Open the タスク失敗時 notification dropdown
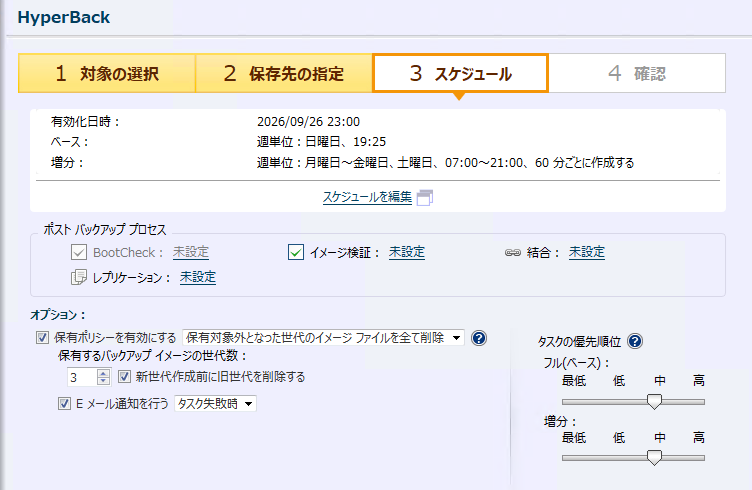The height and width of the screenshot is (490, 752). (215, 404)
